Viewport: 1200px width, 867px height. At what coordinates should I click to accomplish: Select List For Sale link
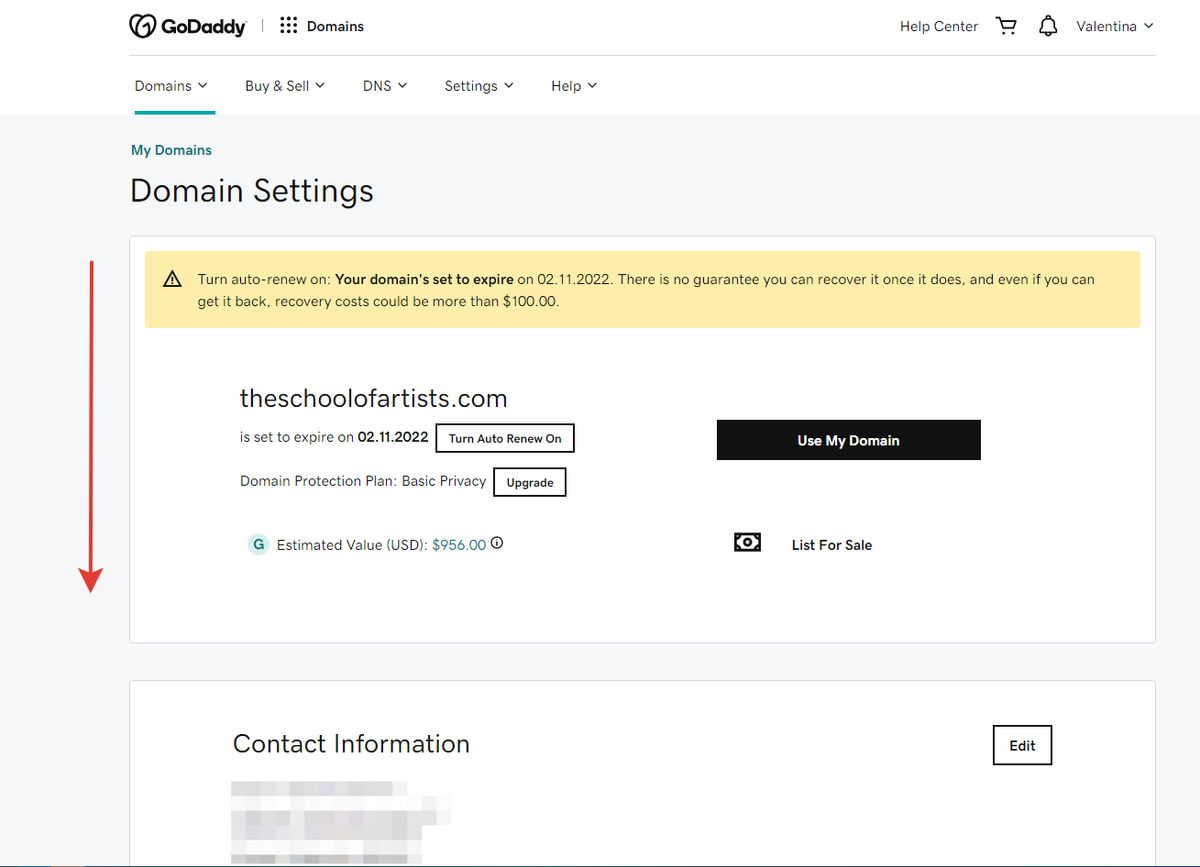point(832,545)
